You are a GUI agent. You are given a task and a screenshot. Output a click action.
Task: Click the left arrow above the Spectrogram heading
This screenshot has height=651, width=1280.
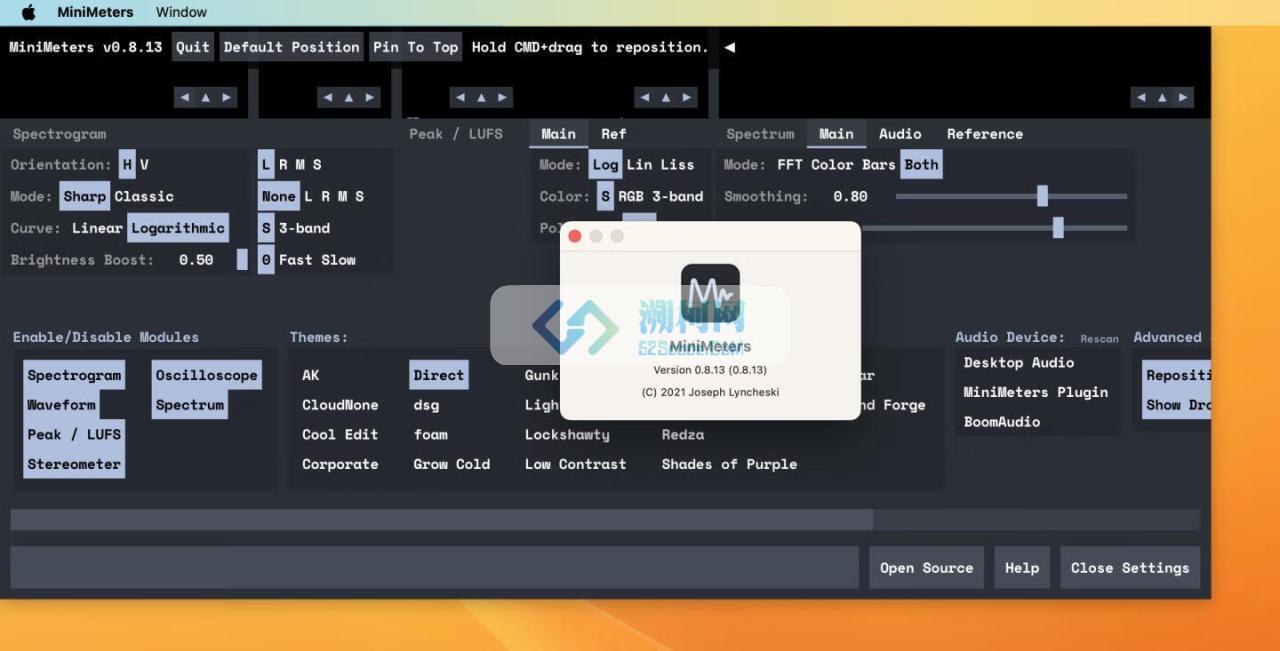(184, 97)
